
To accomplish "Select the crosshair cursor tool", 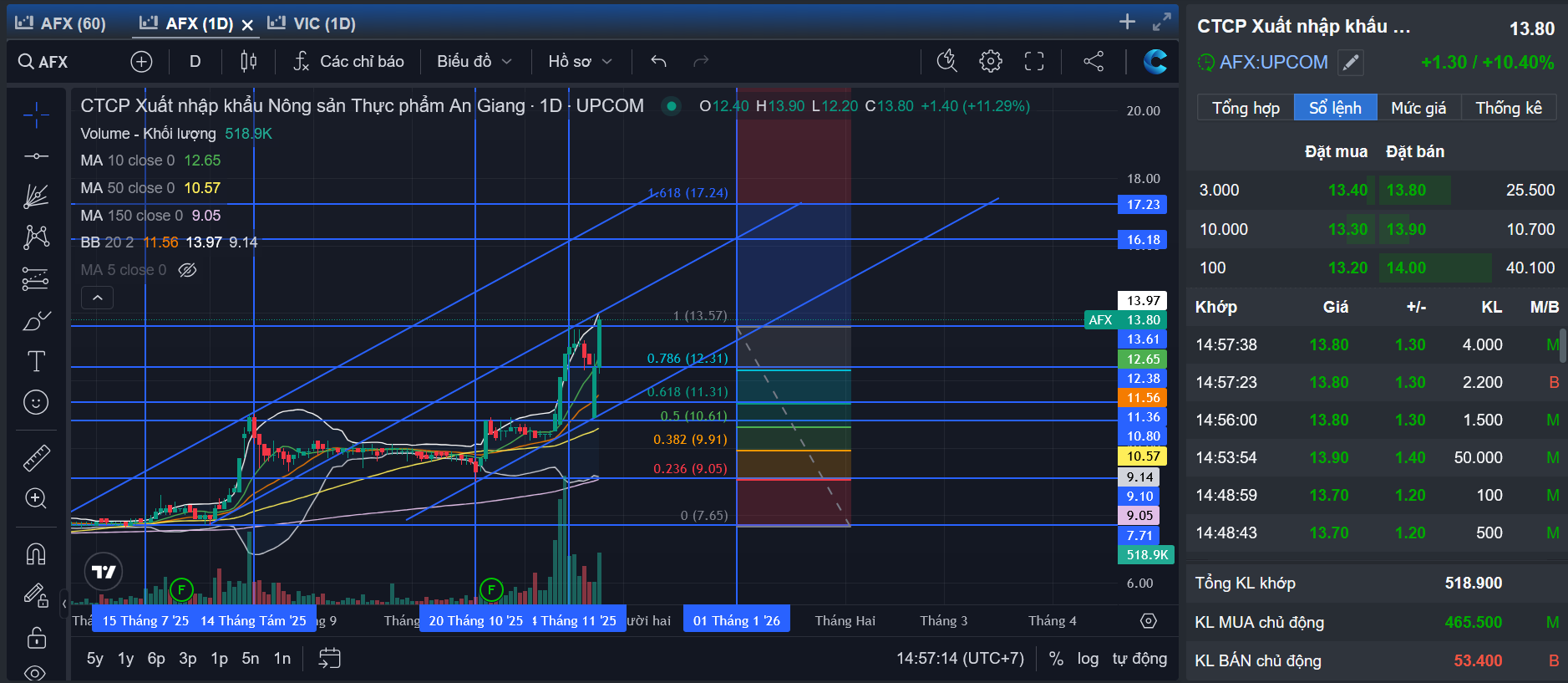I will coord(35,115).
